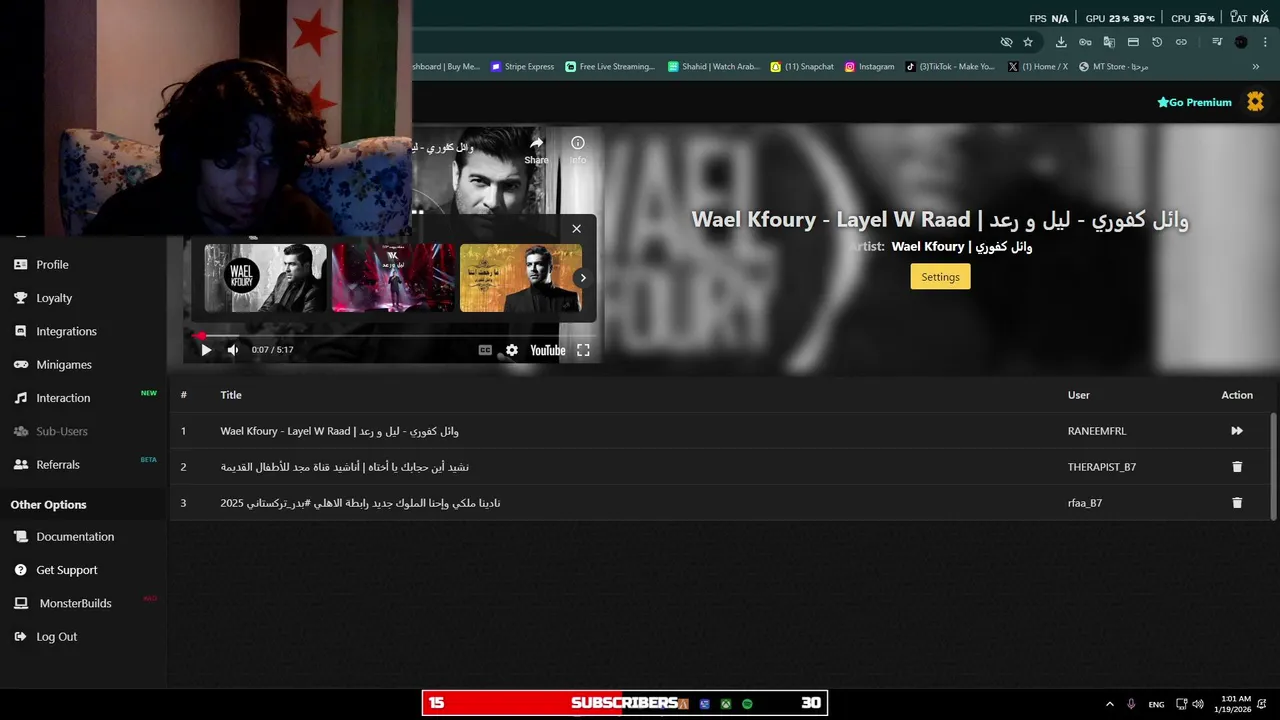This screenshot has height=720, width=1280.
Task: Click the Go Premium link
Action: (1194, 102)
